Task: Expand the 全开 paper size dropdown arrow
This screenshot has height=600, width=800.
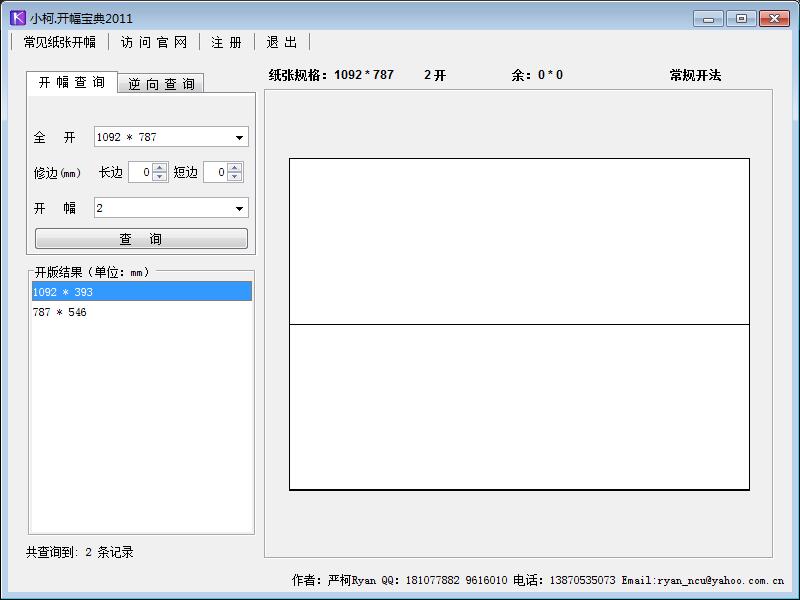Action: pos(239,137)
